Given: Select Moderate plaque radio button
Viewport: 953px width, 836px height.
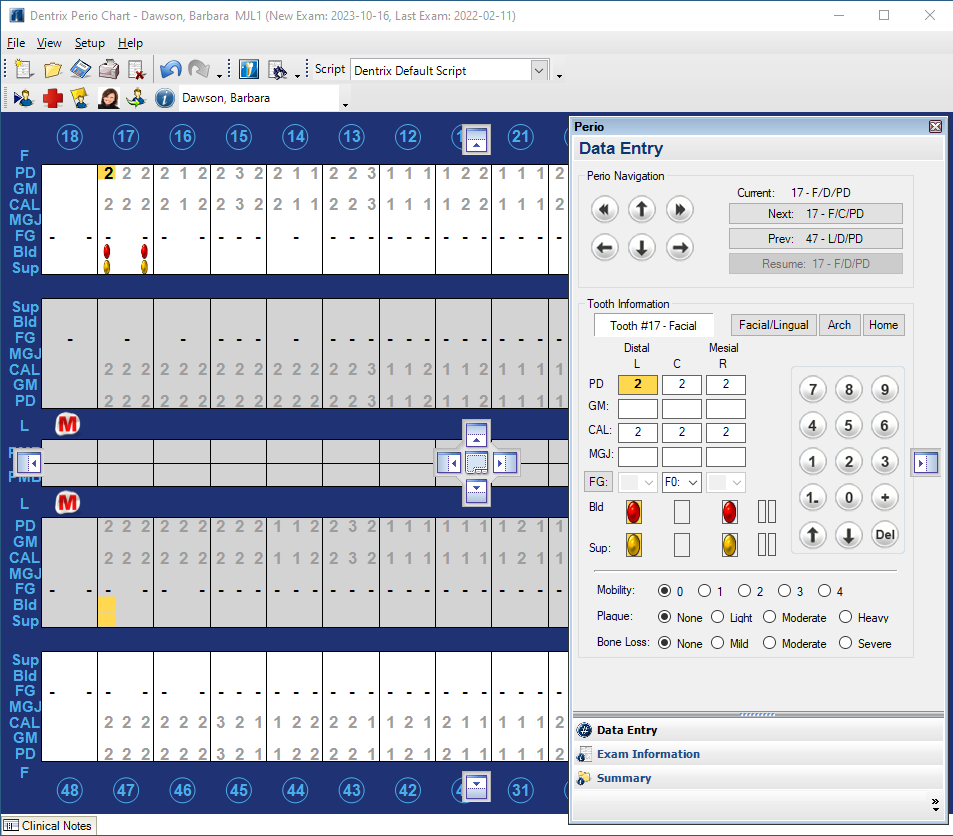Looking at the screenshot, I should [769, 617].
